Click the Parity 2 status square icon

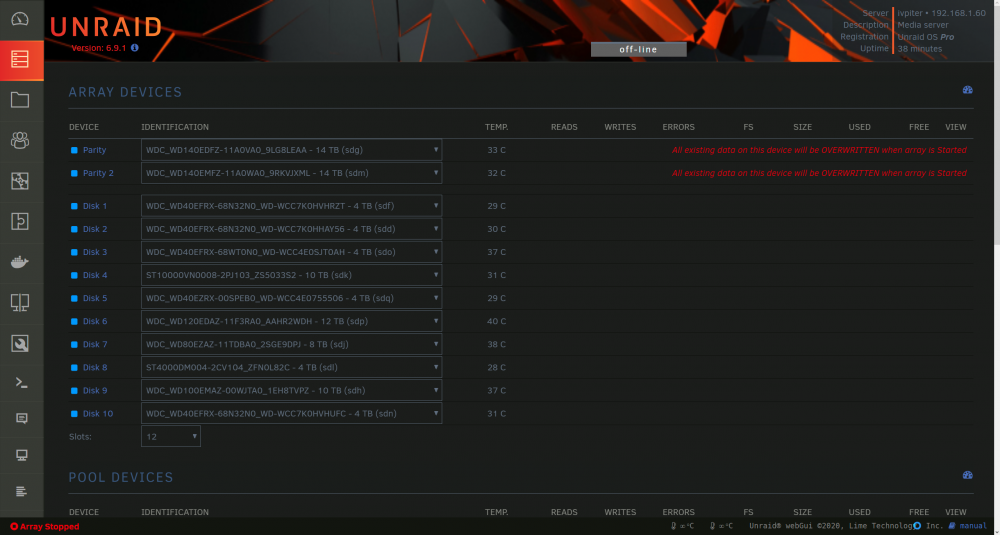pos(74,173)
